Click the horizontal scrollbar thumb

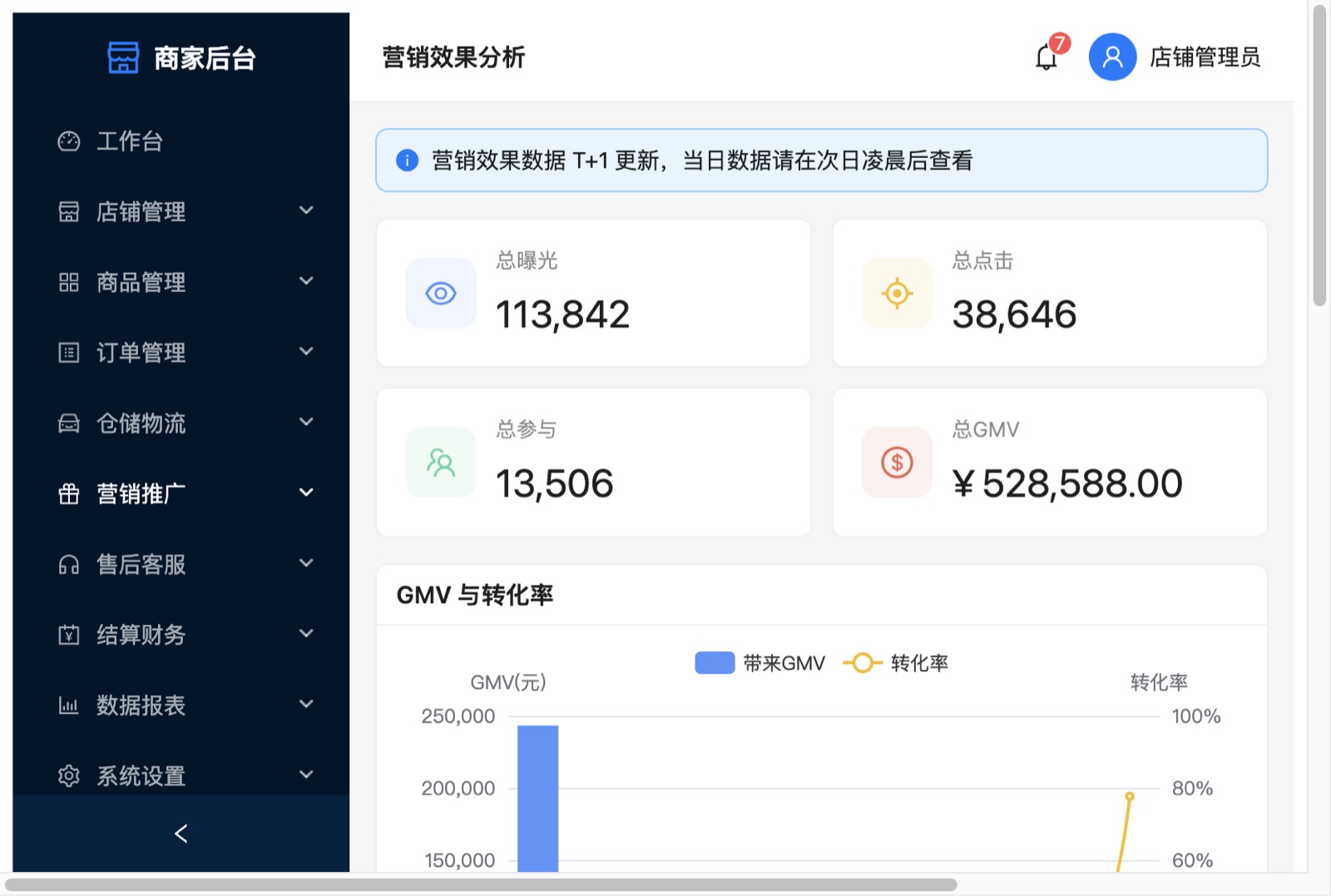481,884
